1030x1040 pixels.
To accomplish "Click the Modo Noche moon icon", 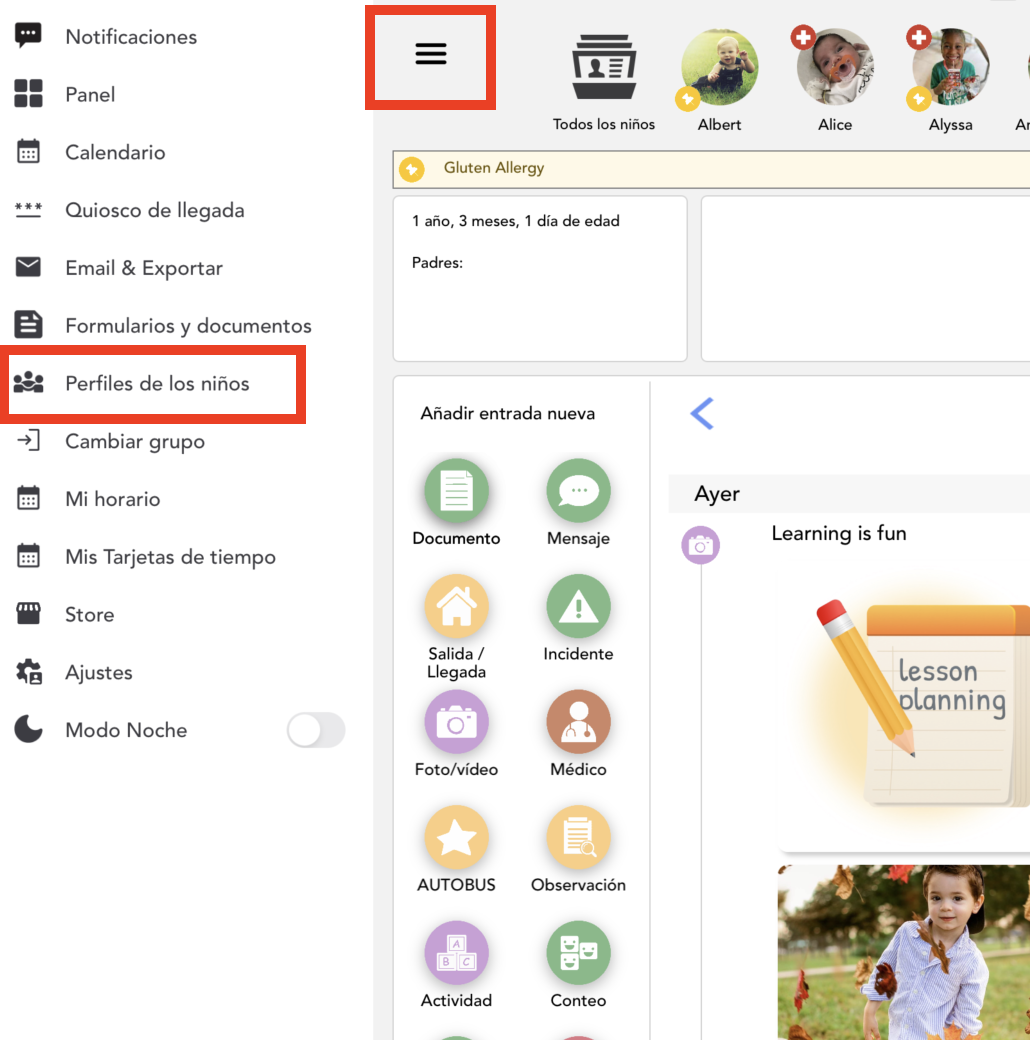I will [28, 729].
